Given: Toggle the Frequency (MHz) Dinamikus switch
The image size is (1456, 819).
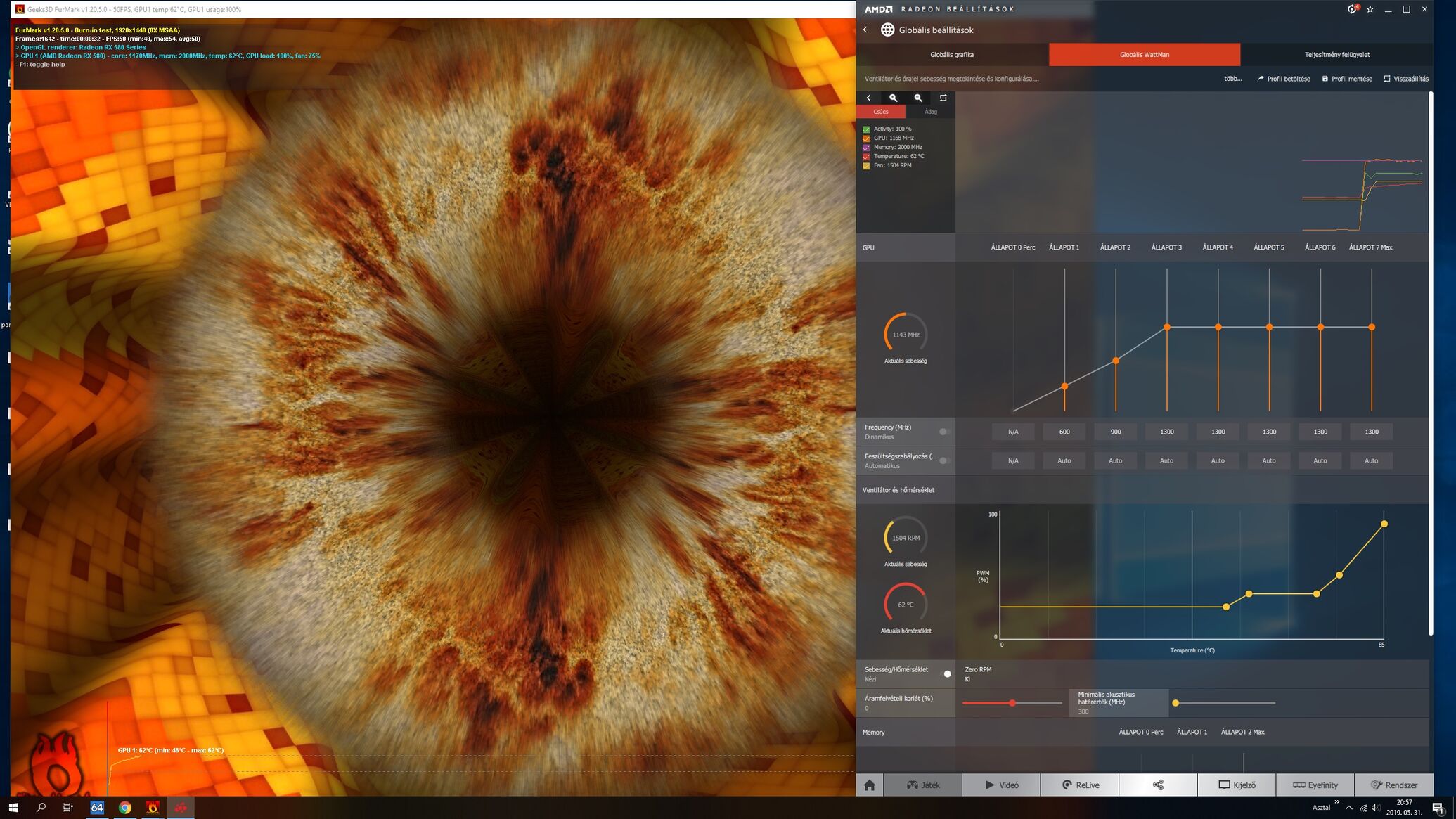Looking at the screenshot, I should click(x=944, y=432).
